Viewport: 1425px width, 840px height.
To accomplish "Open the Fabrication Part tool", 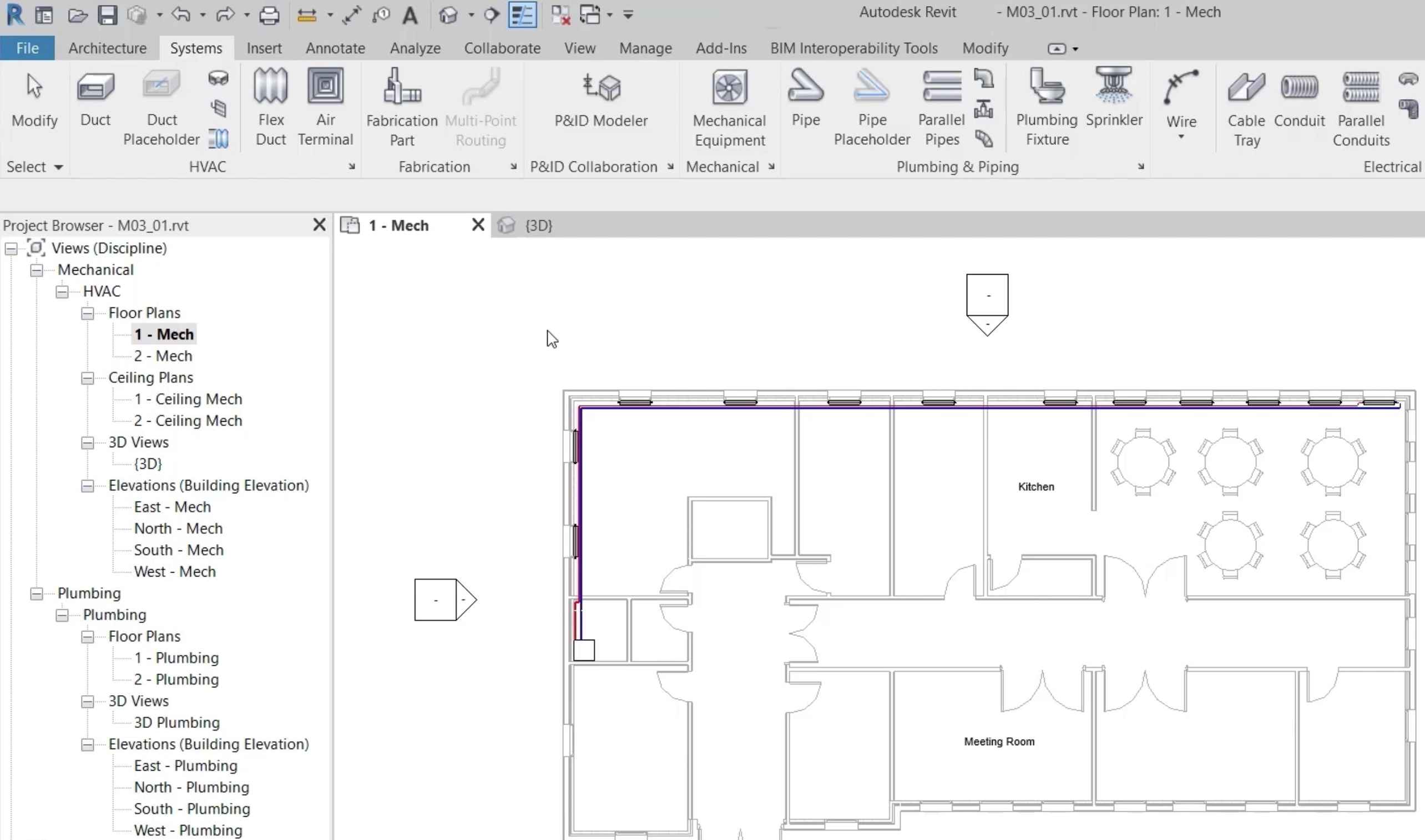I will [x=402, y=108].
